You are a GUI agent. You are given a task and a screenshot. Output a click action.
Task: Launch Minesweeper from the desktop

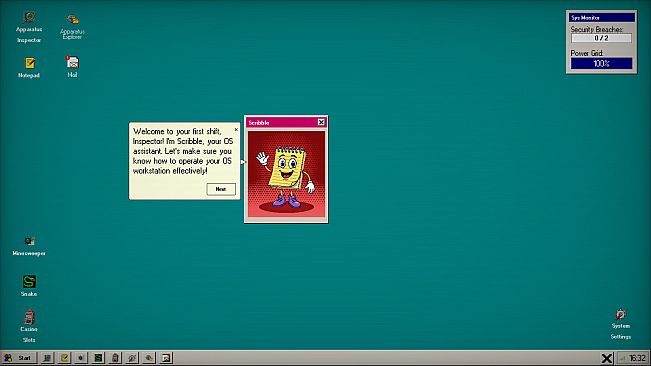pos(29,246)
